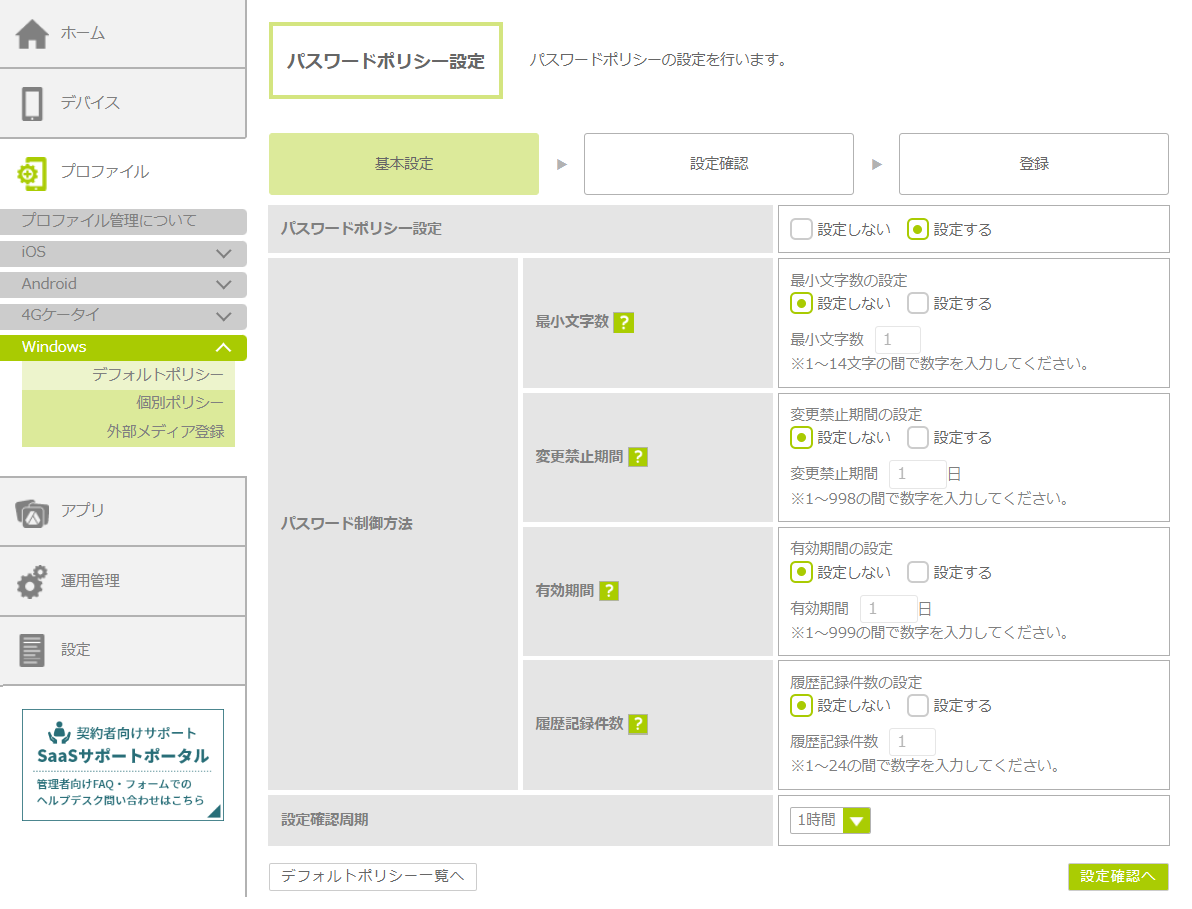Click the 変更禁止期間 days input field
Viewport: 1192px width, 909px height.
pos(916,474)
